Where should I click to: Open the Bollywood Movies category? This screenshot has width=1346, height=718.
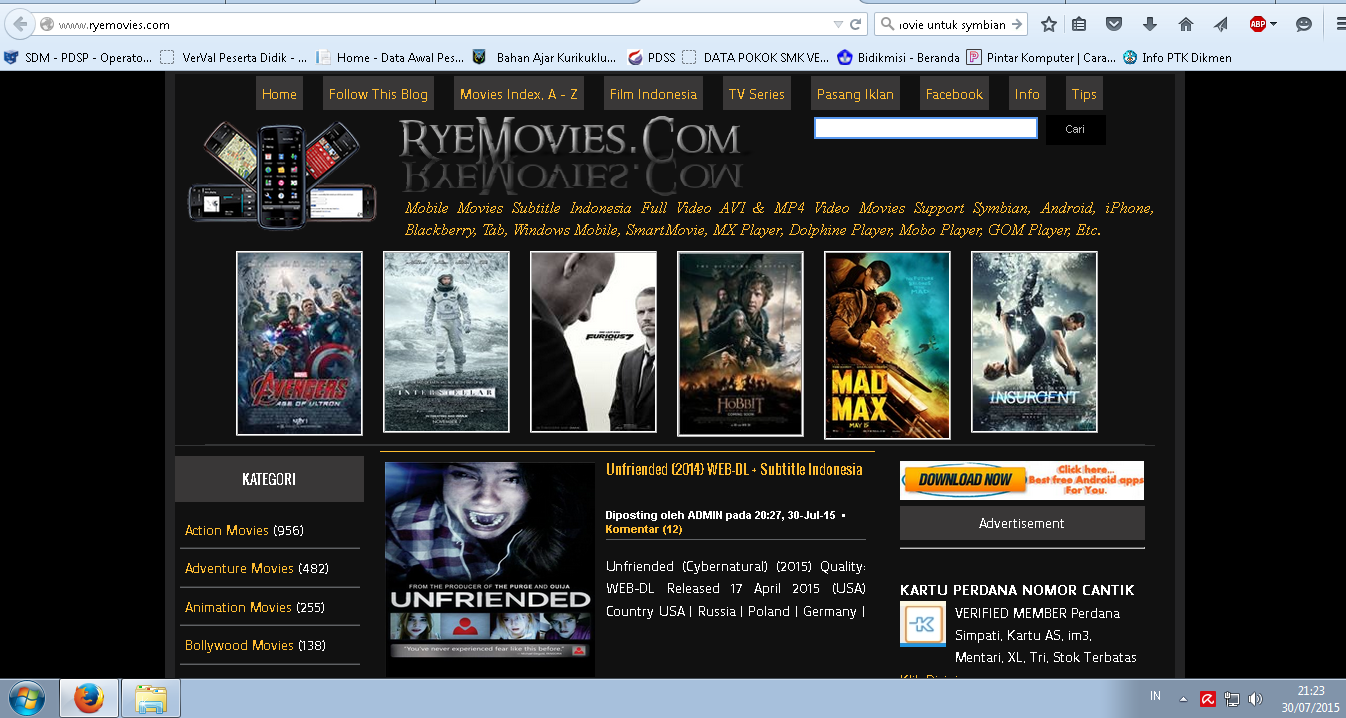coord(239,645)
